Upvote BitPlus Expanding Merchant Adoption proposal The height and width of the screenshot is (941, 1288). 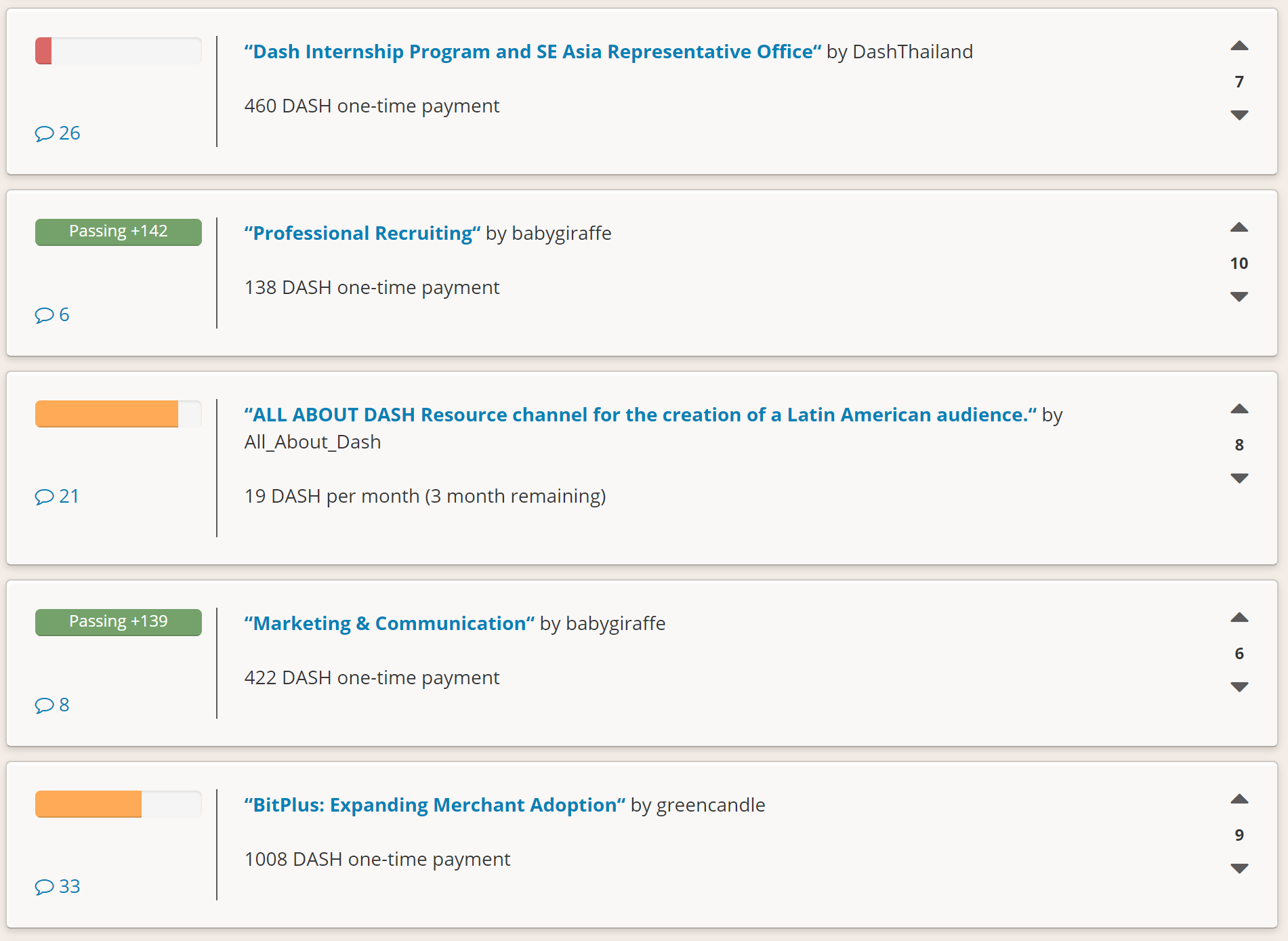click(x=1239, y=799)
